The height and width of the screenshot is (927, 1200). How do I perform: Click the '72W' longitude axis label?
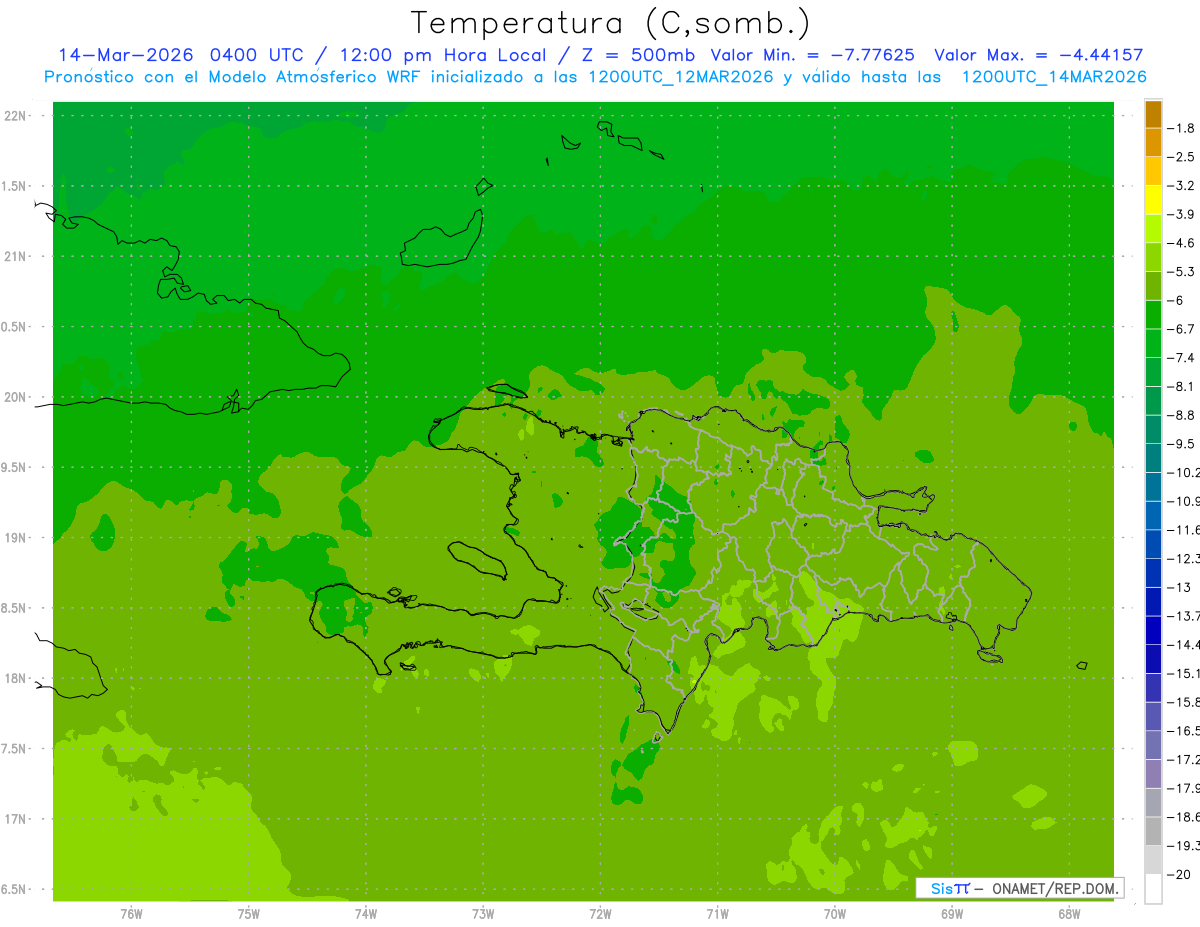coord(600,914)
